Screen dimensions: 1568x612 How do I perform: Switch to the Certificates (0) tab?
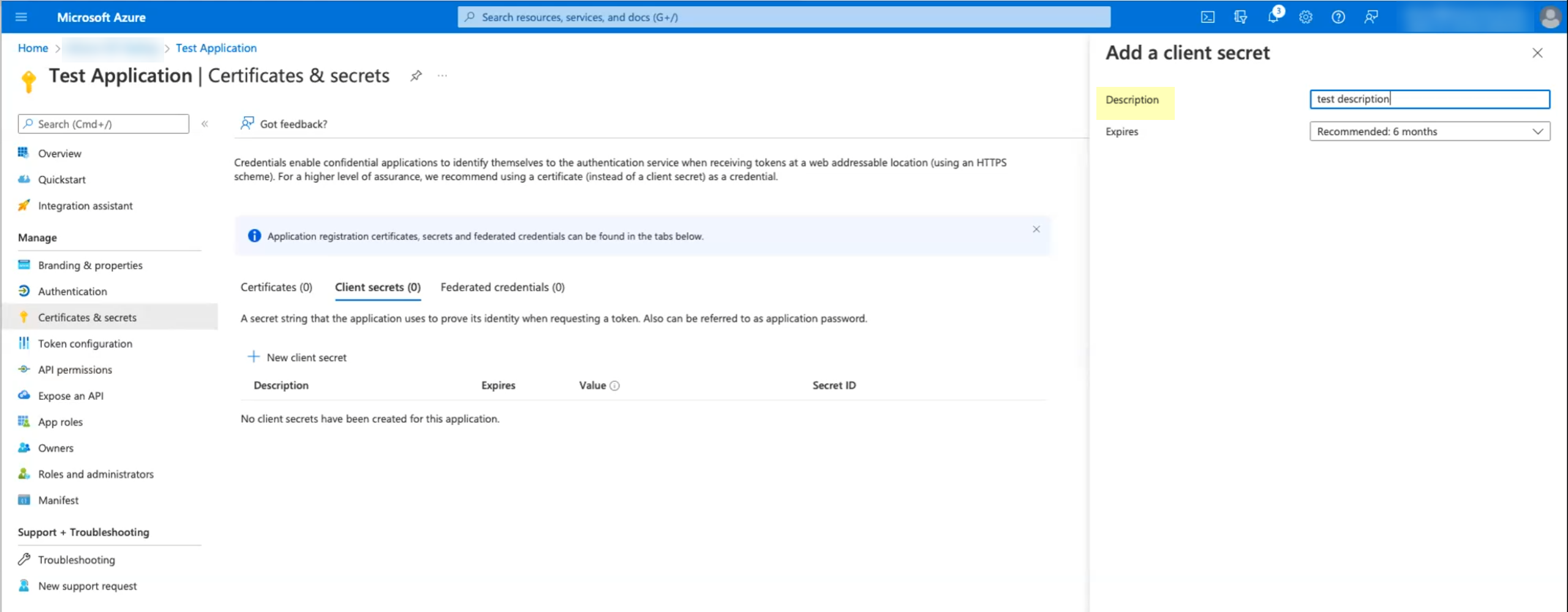pyautogui.click(x=276, y=287)
